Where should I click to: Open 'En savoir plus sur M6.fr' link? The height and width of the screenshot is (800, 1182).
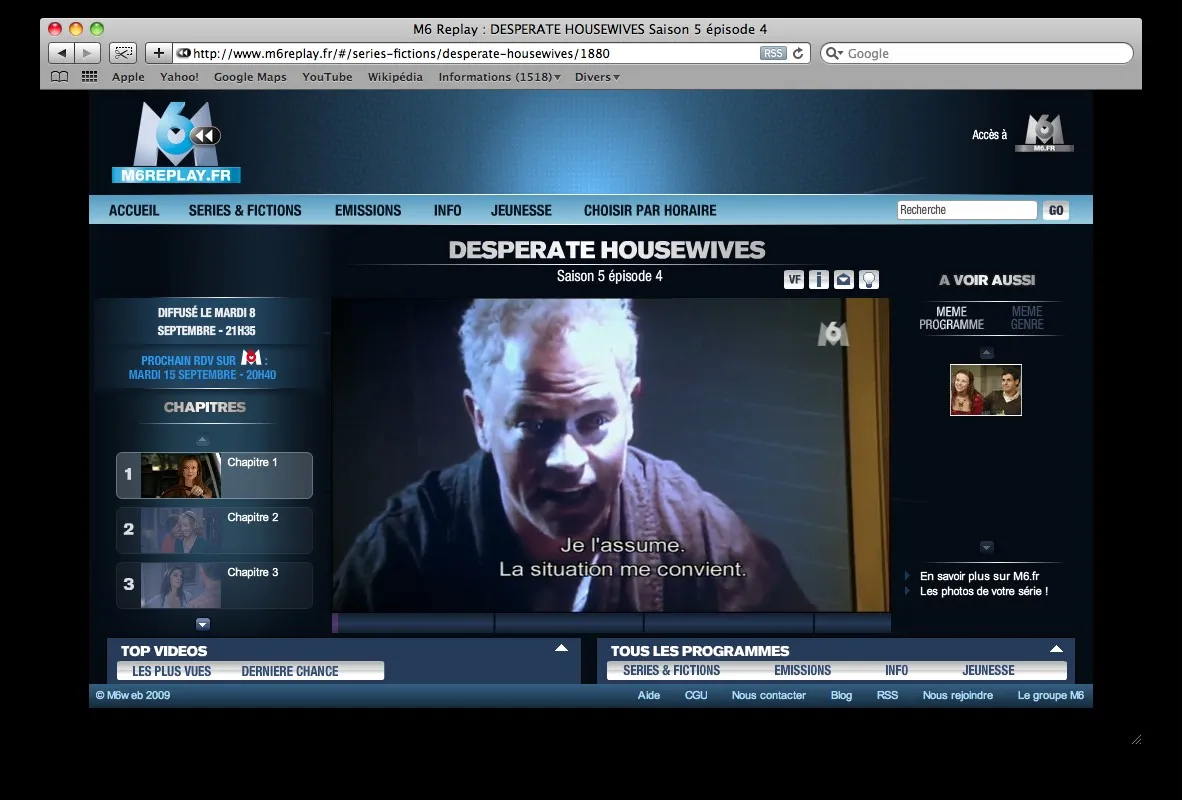click(979, 576)
